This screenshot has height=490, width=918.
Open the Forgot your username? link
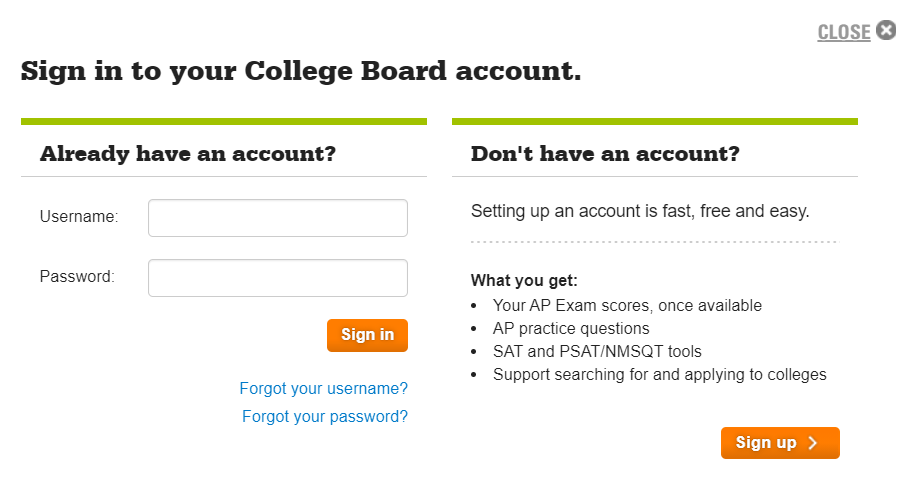tap(323, 389)
